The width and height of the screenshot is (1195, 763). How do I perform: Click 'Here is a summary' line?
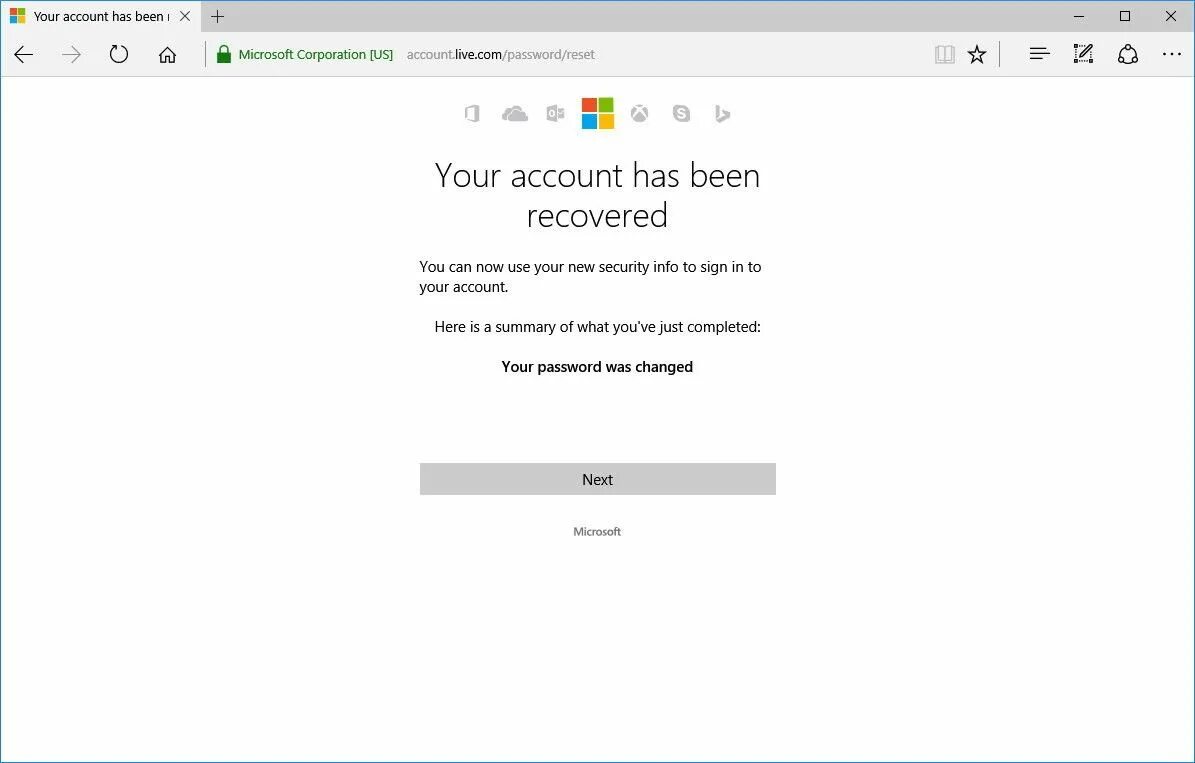[x=598, y=327]
